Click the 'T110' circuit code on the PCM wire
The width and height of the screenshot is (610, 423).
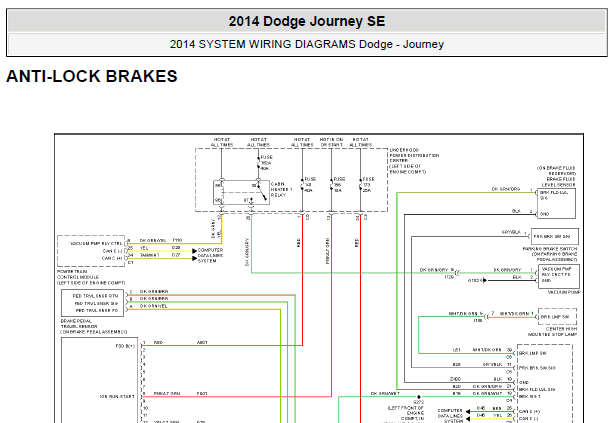point(177,240)
